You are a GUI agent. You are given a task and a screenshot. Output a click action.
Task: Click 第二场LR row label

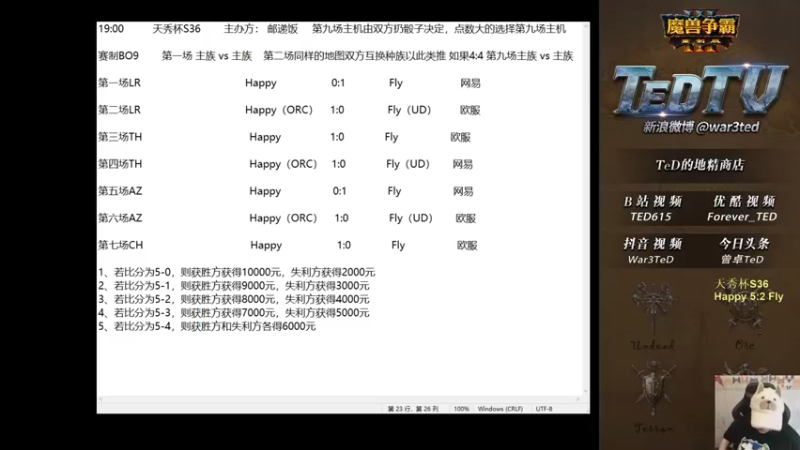pos(119,110)
